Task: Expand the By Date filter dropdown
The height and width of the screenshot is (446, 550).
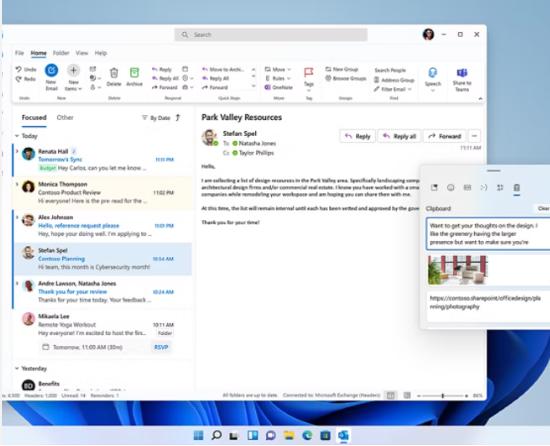Action: [156, 118]
